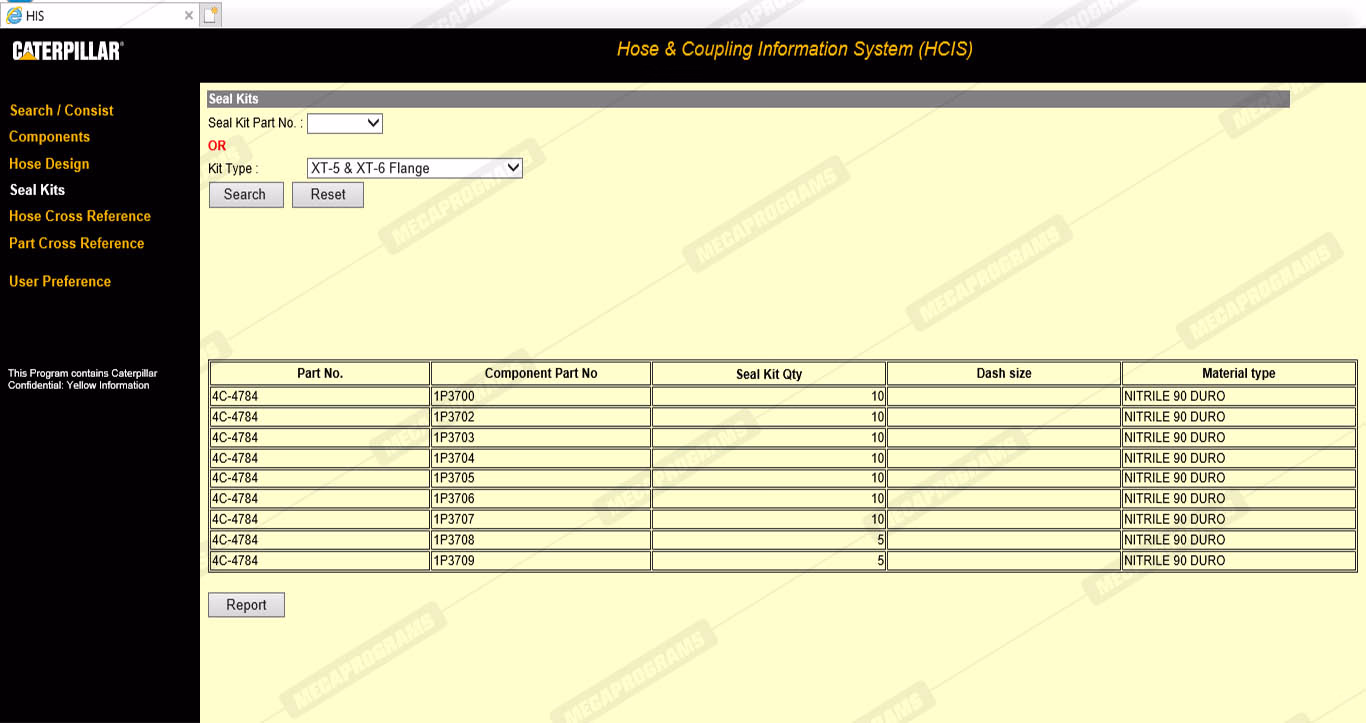Click the Seal Kit Qty column header
This screenshot has height=723, width=1366.
[x=768, y=374]
